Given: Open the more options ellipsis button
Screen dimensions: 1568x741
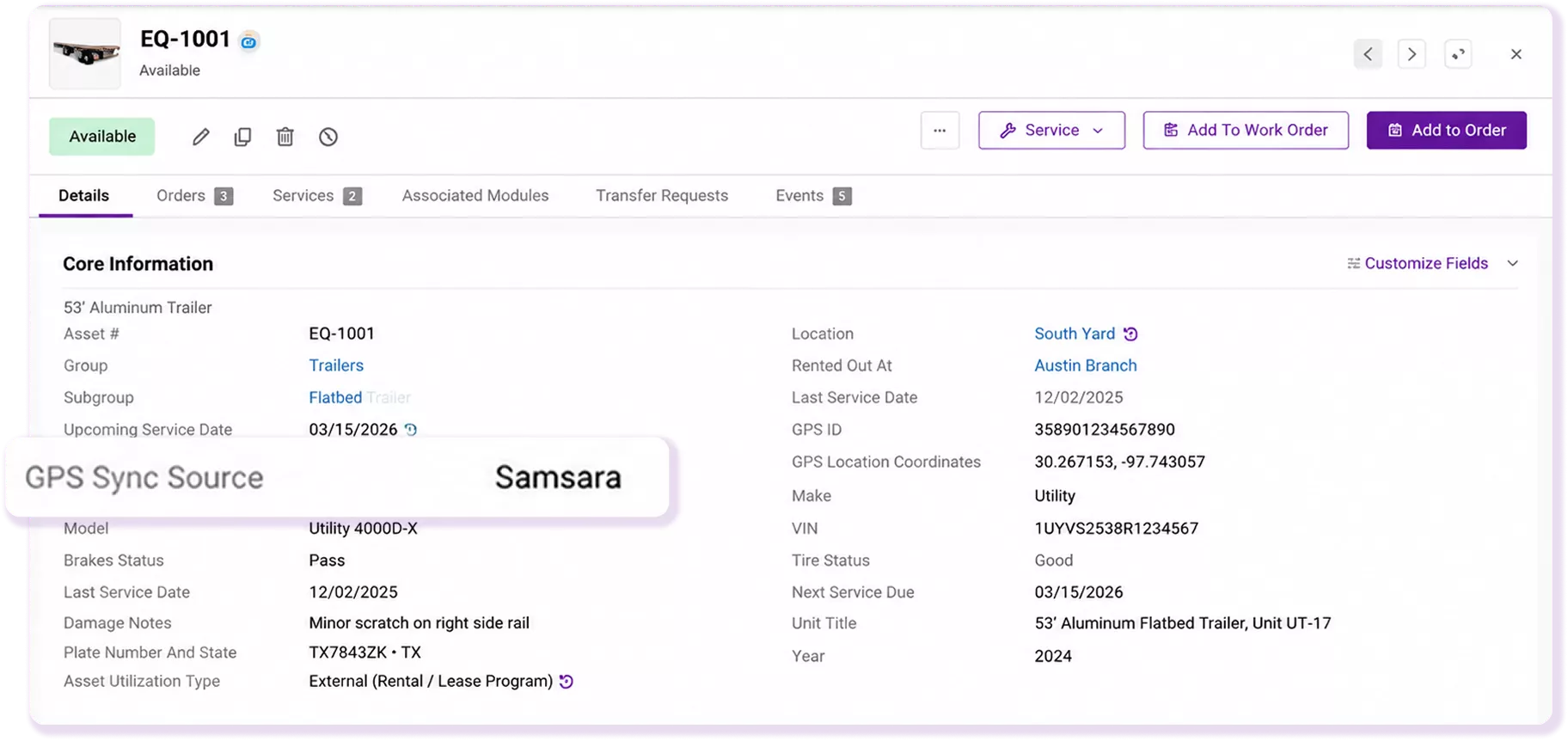Looking at the screenshot, I should point(940,131).
